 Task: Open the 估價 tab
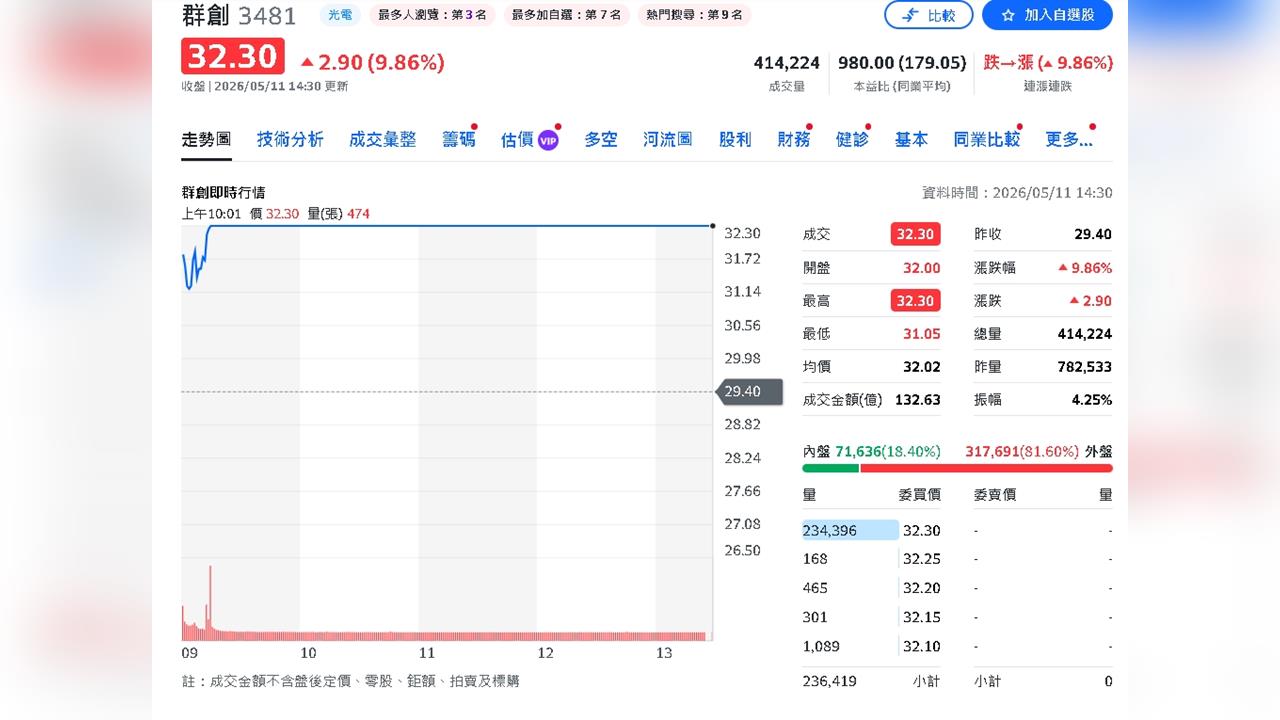click(517, 140)
